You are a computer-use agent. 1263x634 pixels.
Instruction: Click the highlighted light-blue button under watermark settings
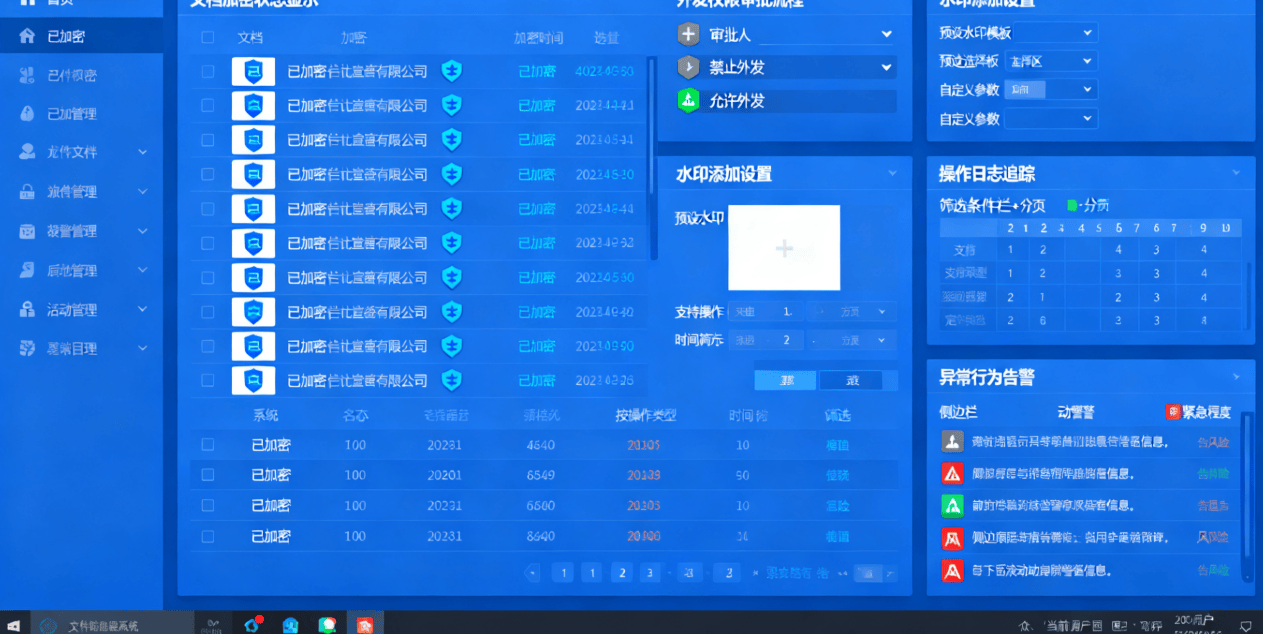tap(786, 380)
